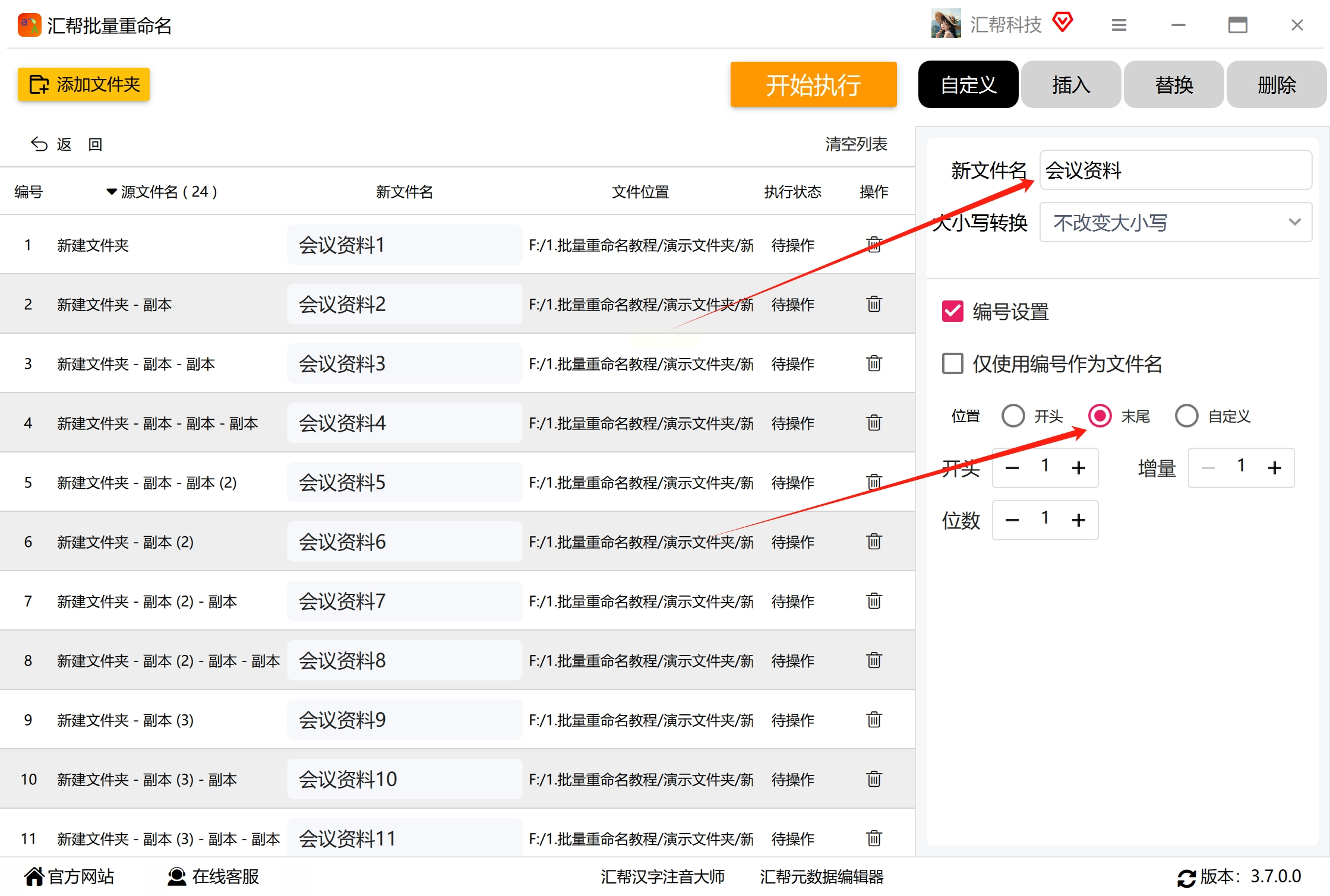Click the 开始执行 button
The height and width of the screenshot is (896, 1330).
point(813,85)
